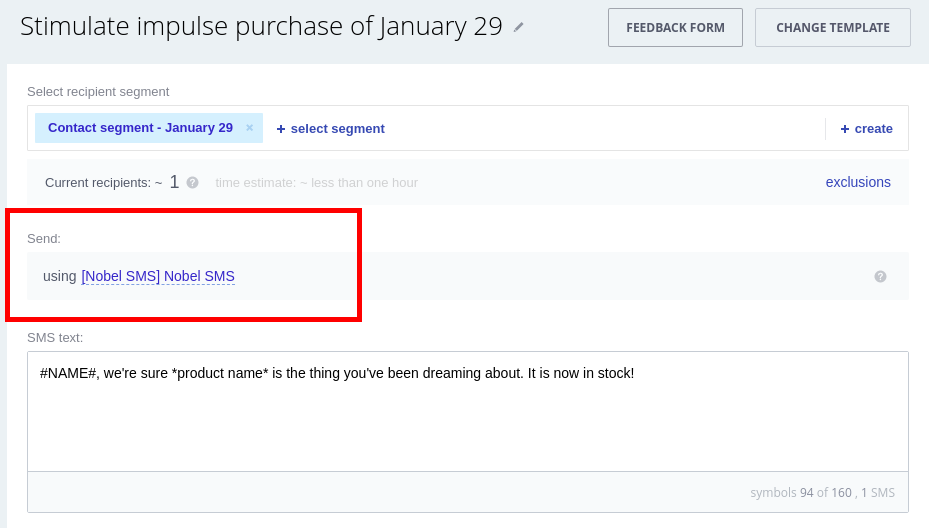Screen dimensions: 929x528
Task: Open the exclusions link
Action: coord(858,182)
